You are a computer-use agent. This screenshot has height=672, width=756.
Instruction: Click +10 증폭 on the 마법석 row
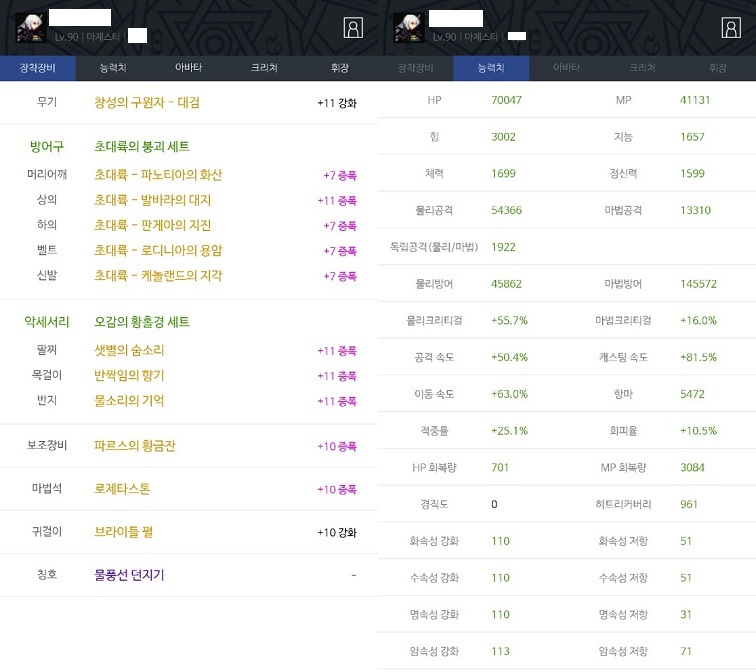click(x=337, y=489)
